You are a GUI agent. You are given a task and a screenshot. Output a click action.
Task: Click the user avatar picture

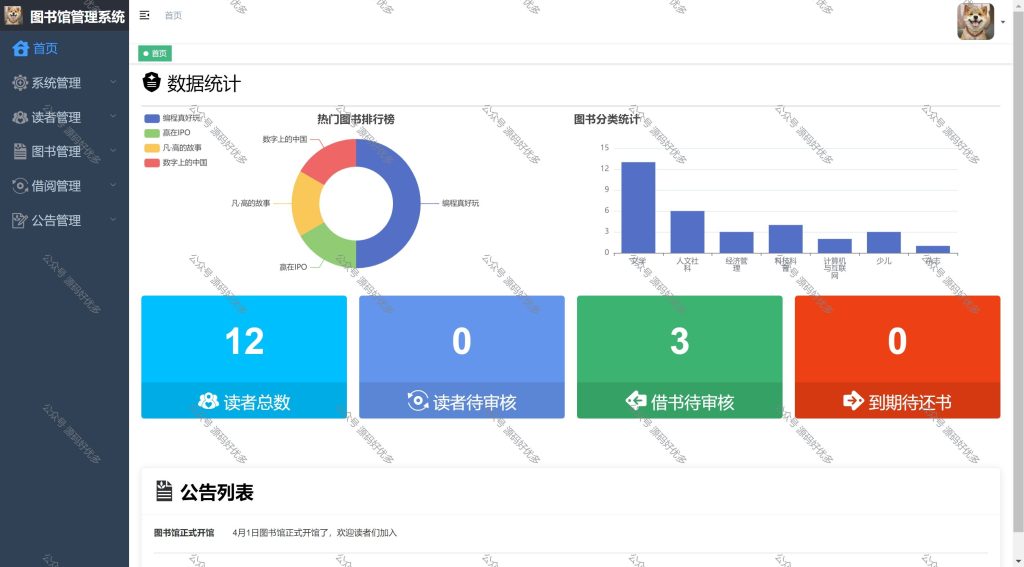tap(976, 22)
